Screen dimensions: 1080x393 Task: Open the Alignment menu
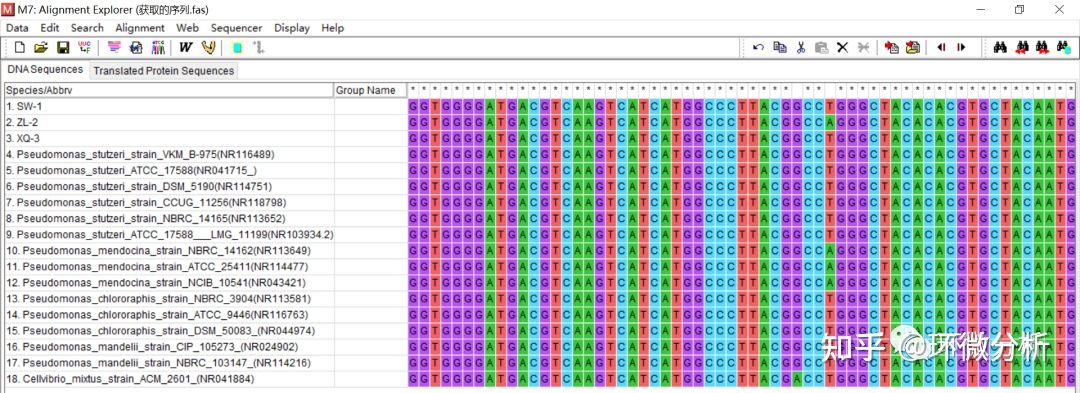(x=140, y=28)
